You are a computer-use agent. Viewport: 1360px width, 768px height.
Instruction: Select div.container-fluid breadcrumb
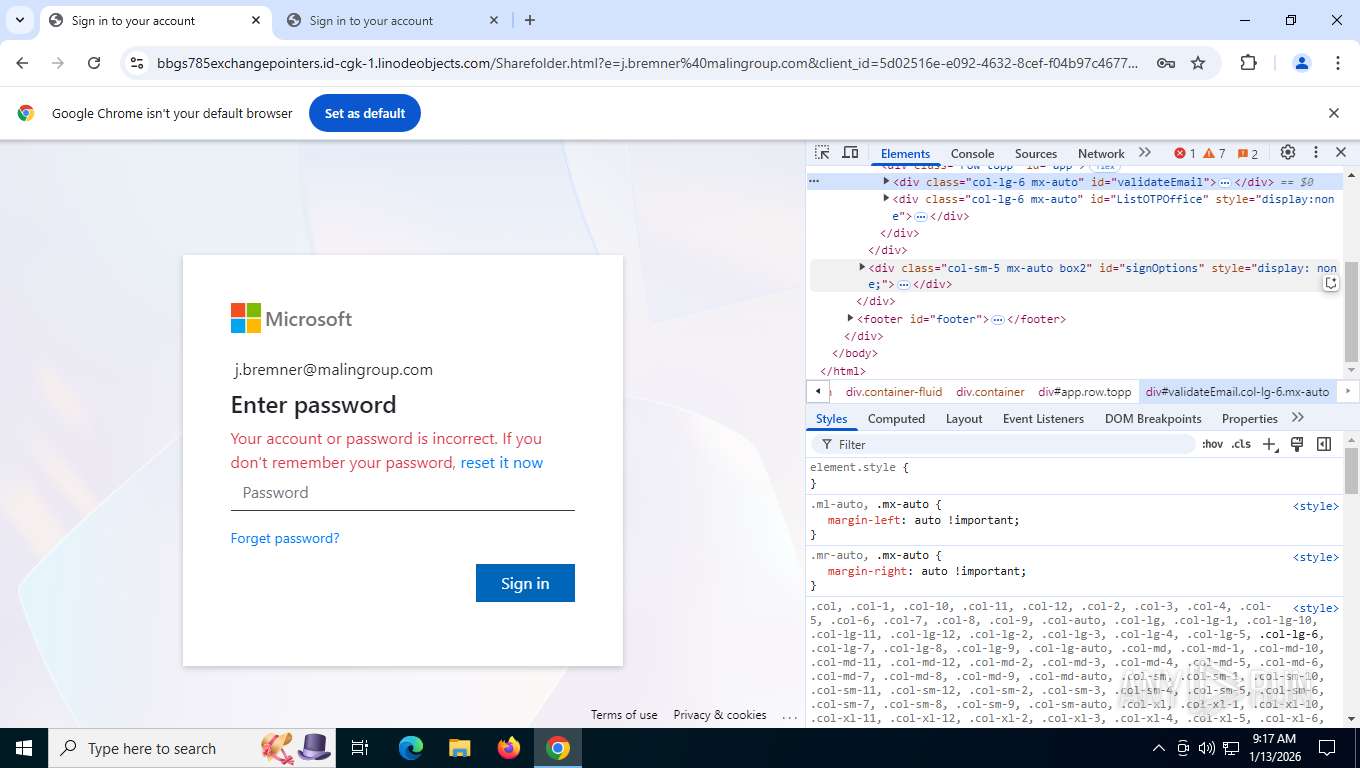point(894,392)
